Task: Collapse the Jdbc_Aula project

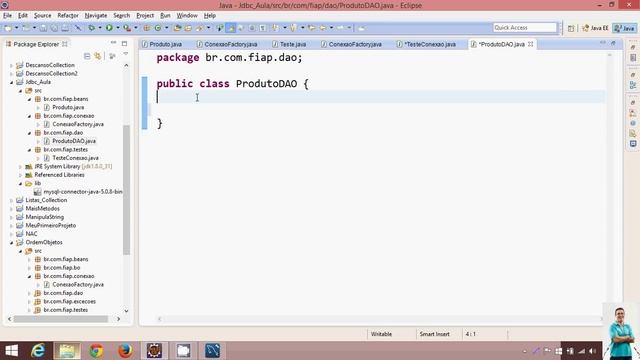Action: pyautogui.click(x=11, y=82)
